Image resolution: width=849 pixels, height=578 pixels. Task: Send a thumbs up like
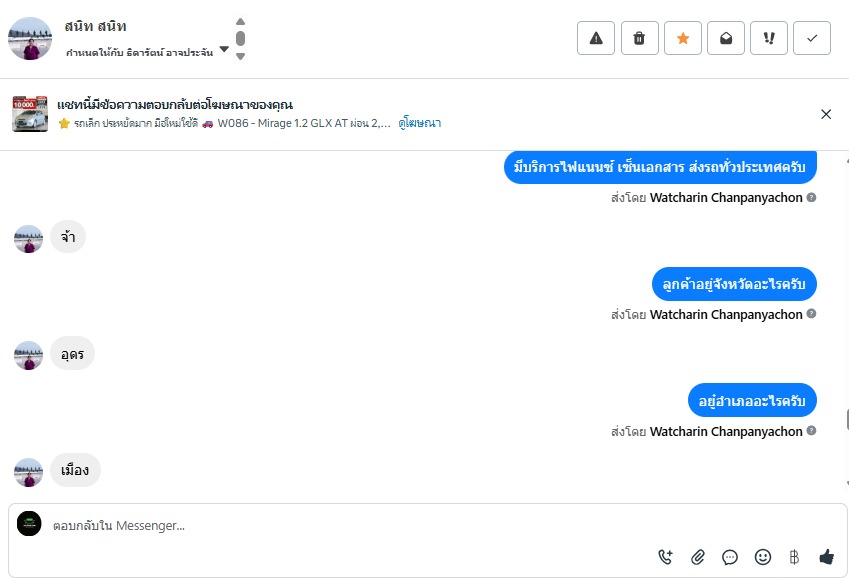(826, 557)
